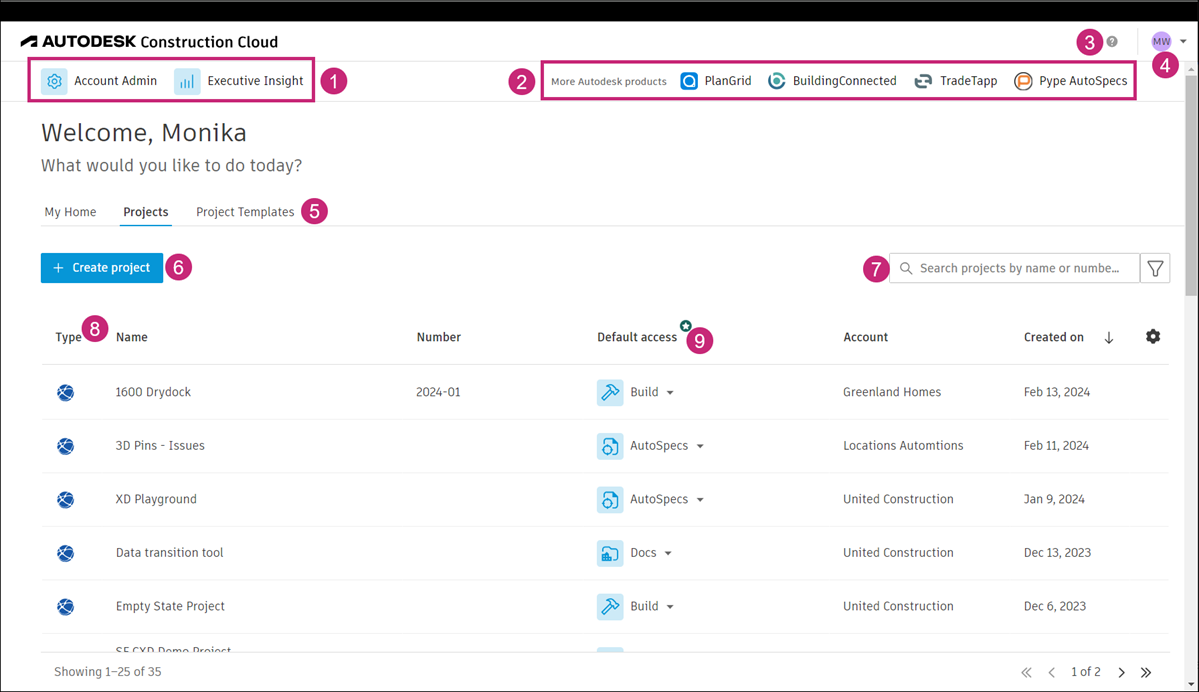Click Build icon for 1600 Drydock

click(610, 392)
